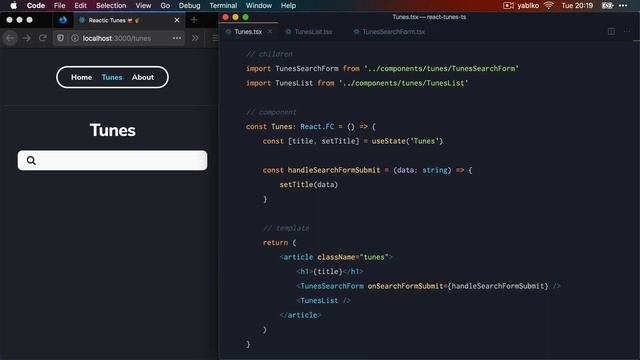This screenshot has height=360, width=640.
Task: Switch to the Tunes.tsx editor tab
Action: click(x=248, y=31)
